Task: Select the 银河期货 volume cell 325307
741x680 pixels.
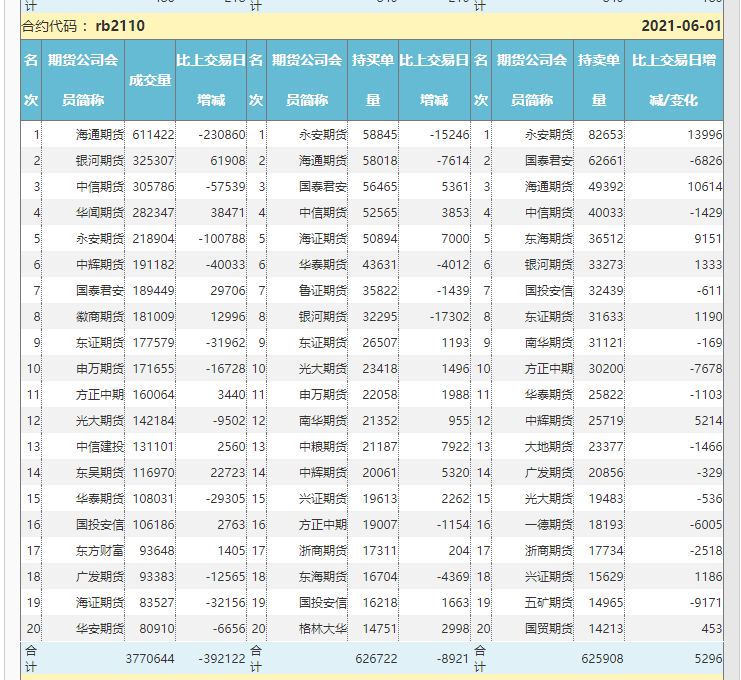Action: pyautogui.click(x=153, y=160)
